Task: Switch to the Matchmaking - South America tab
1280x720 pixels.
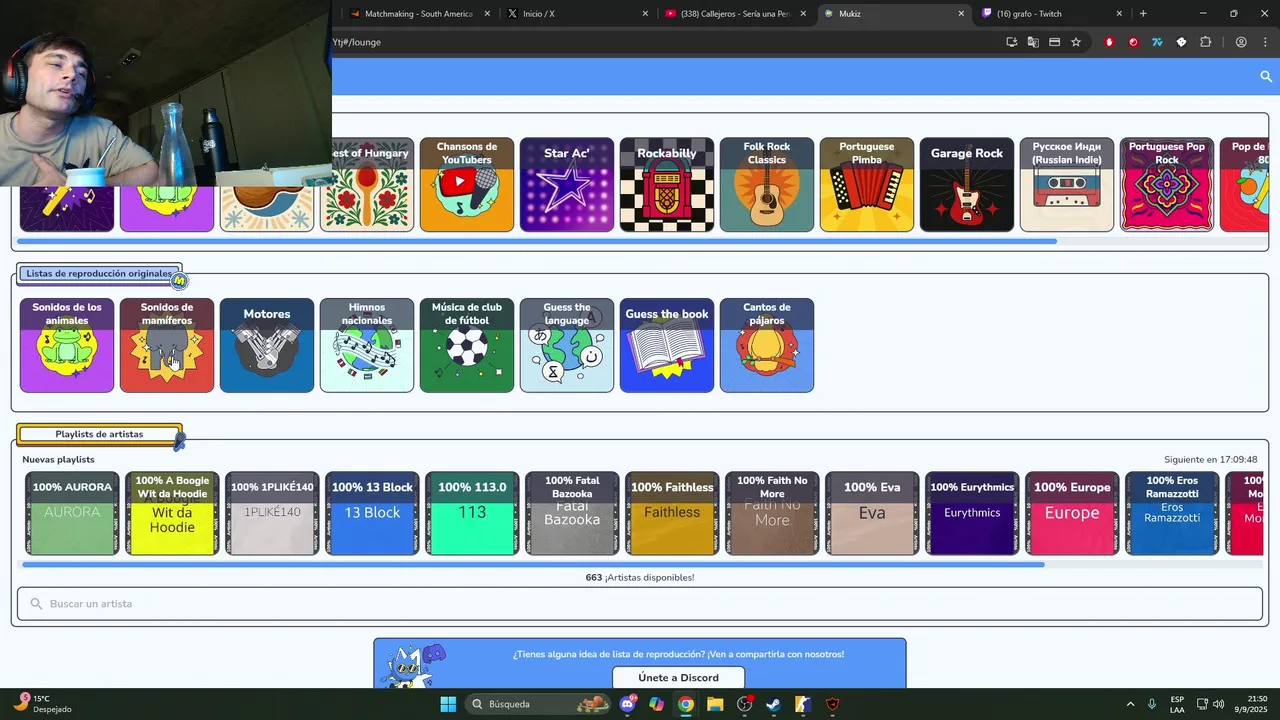Action: 418,14
